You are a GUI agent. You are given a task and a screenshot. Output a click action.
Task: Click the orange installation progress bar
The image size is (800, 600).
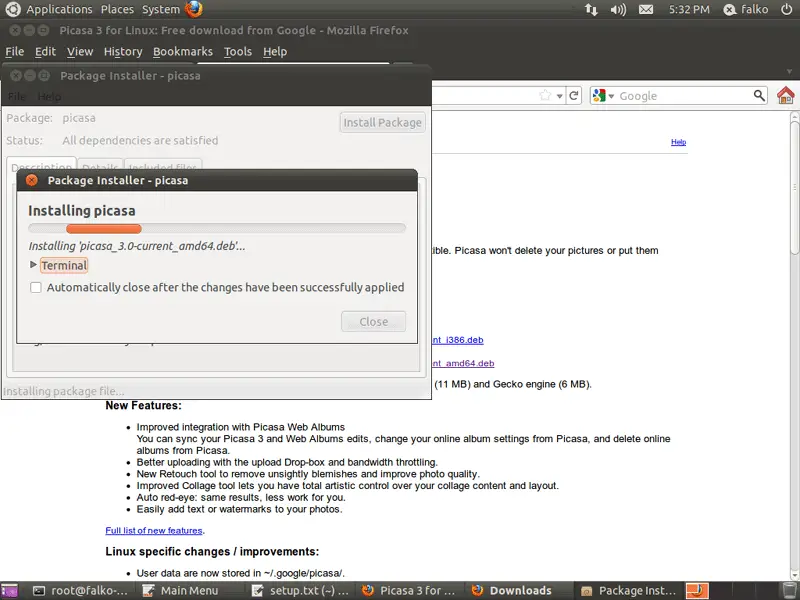pyautogui.click(x=104, y=228)
